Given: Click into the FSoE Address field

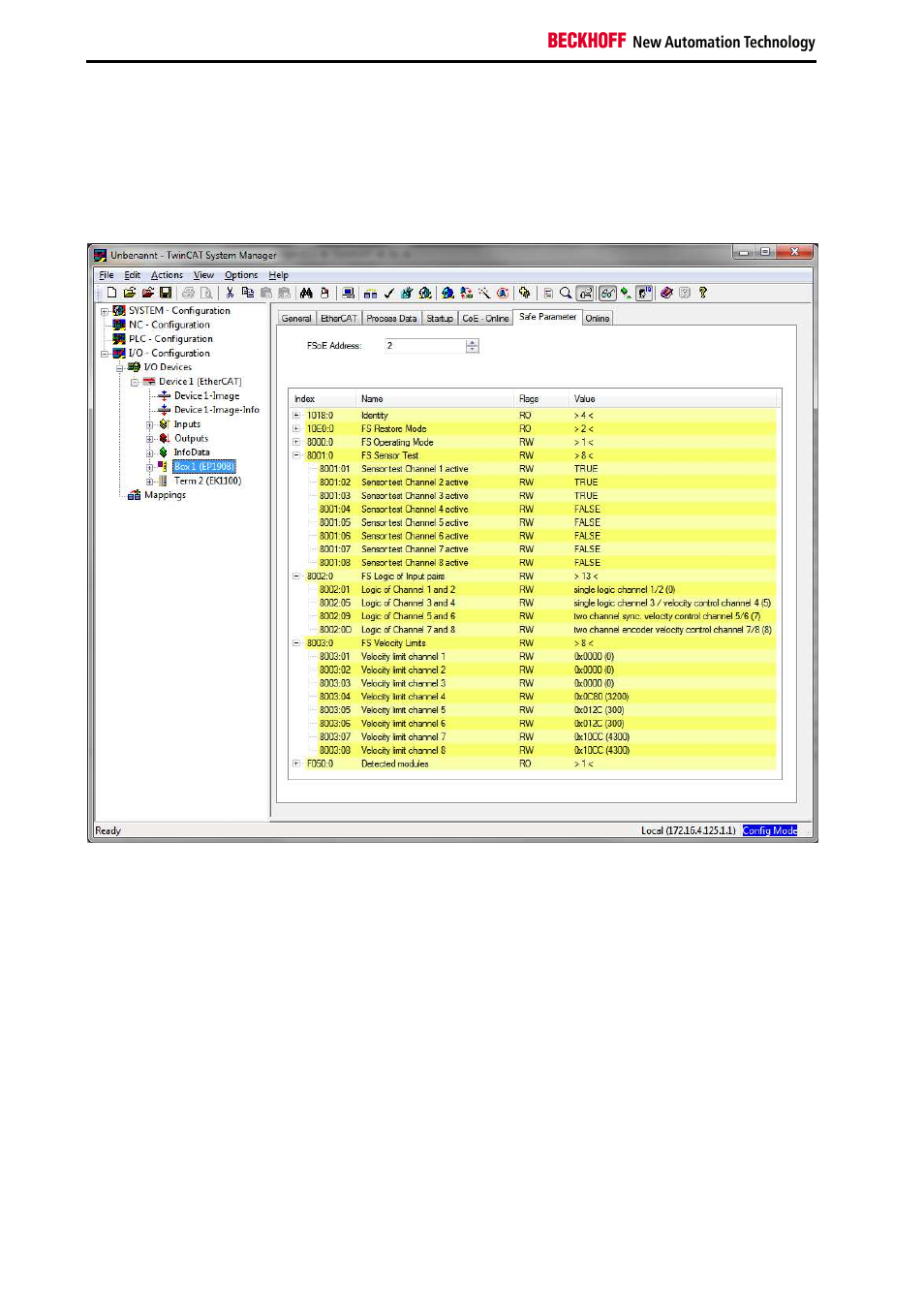Looking at the screenshot, I should (425, 346).
